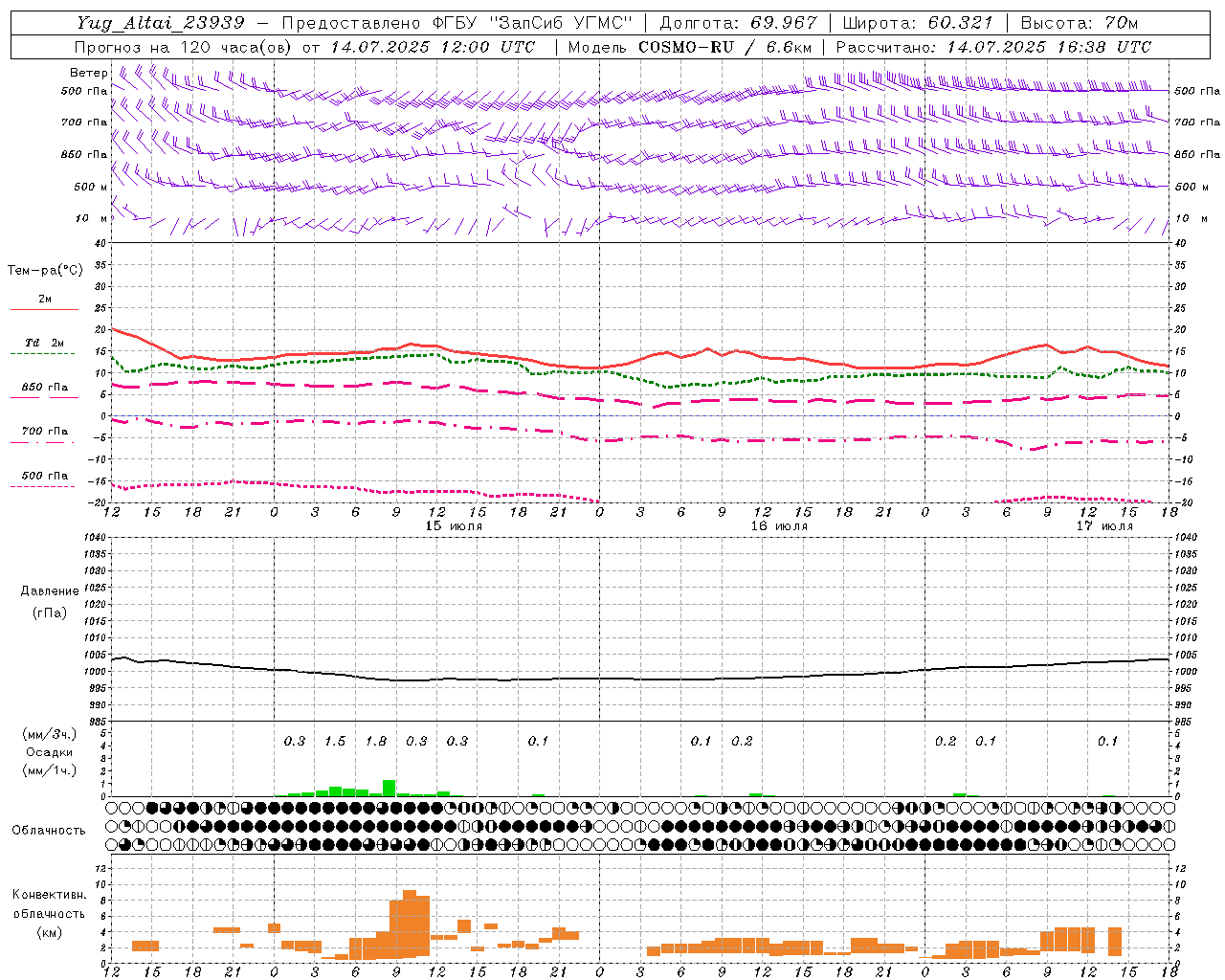This screenshot has width=1225, height=980.
Task: Click the Осадки precipitation label
Action: click(x=49, y=752)
